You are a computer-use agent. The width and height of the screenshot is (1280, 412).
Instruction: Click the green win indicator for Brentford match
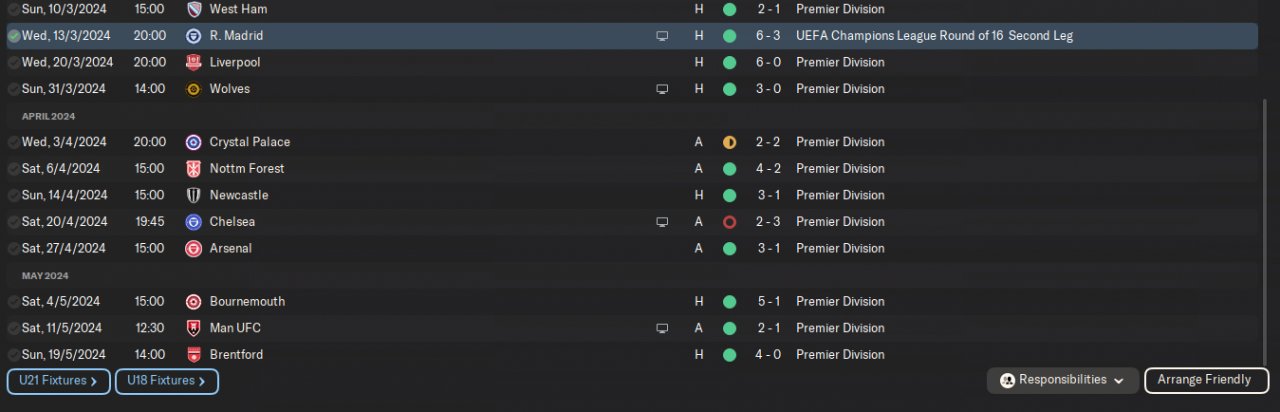730,355
